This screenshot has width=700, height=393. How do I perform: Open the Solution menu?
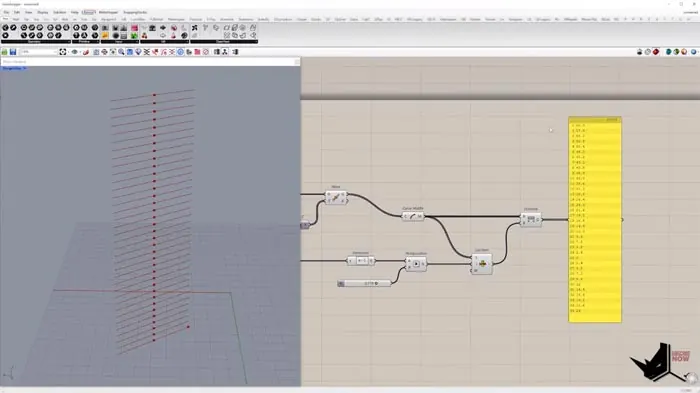59,13
